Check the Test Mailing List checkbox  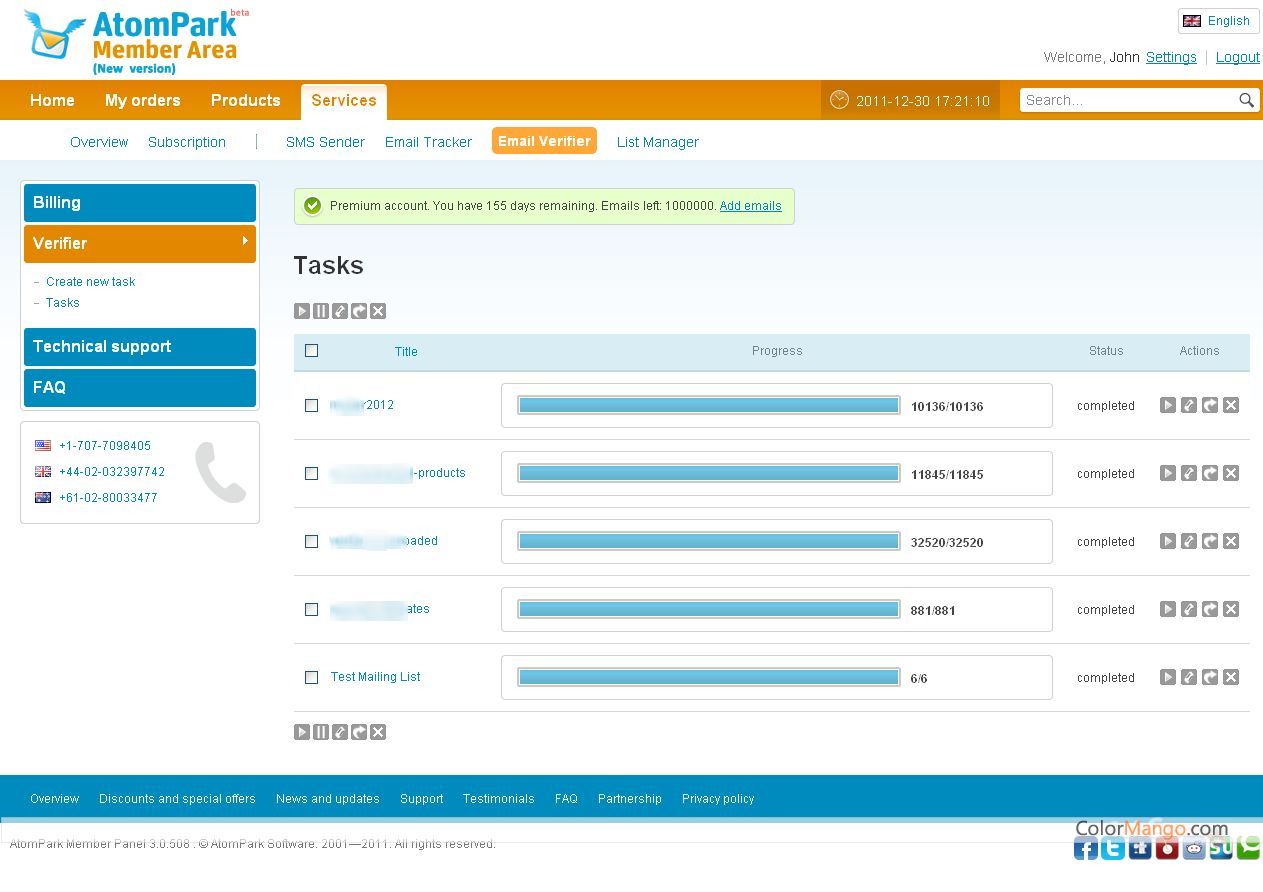coord(312,677)
